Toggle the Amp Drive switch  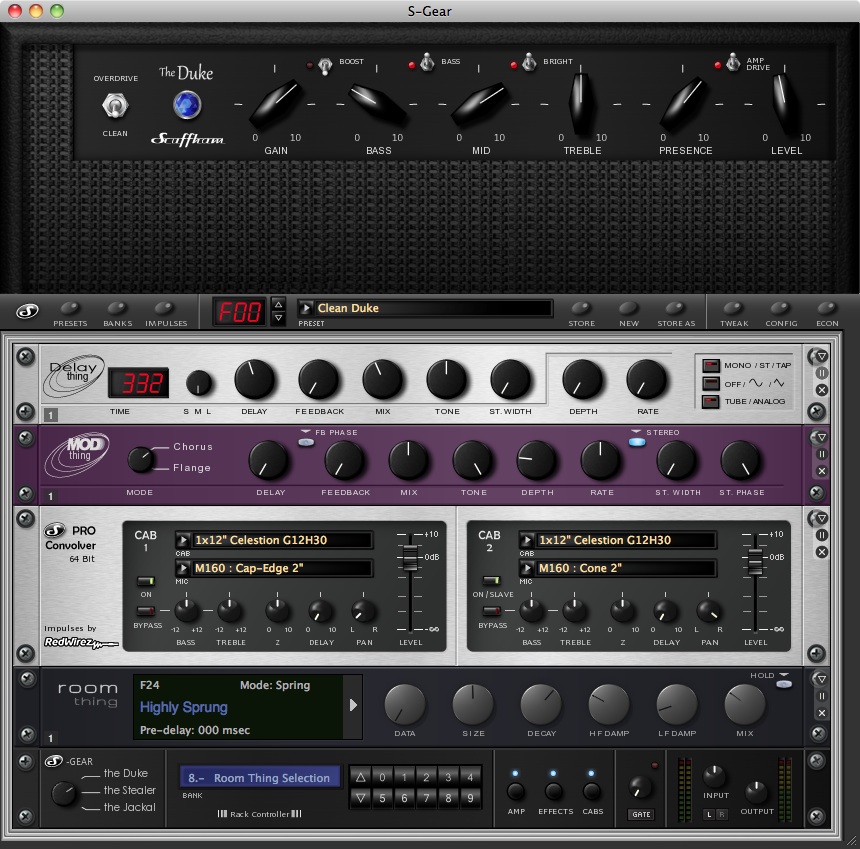pyautogui.click(x=733, y=63)
